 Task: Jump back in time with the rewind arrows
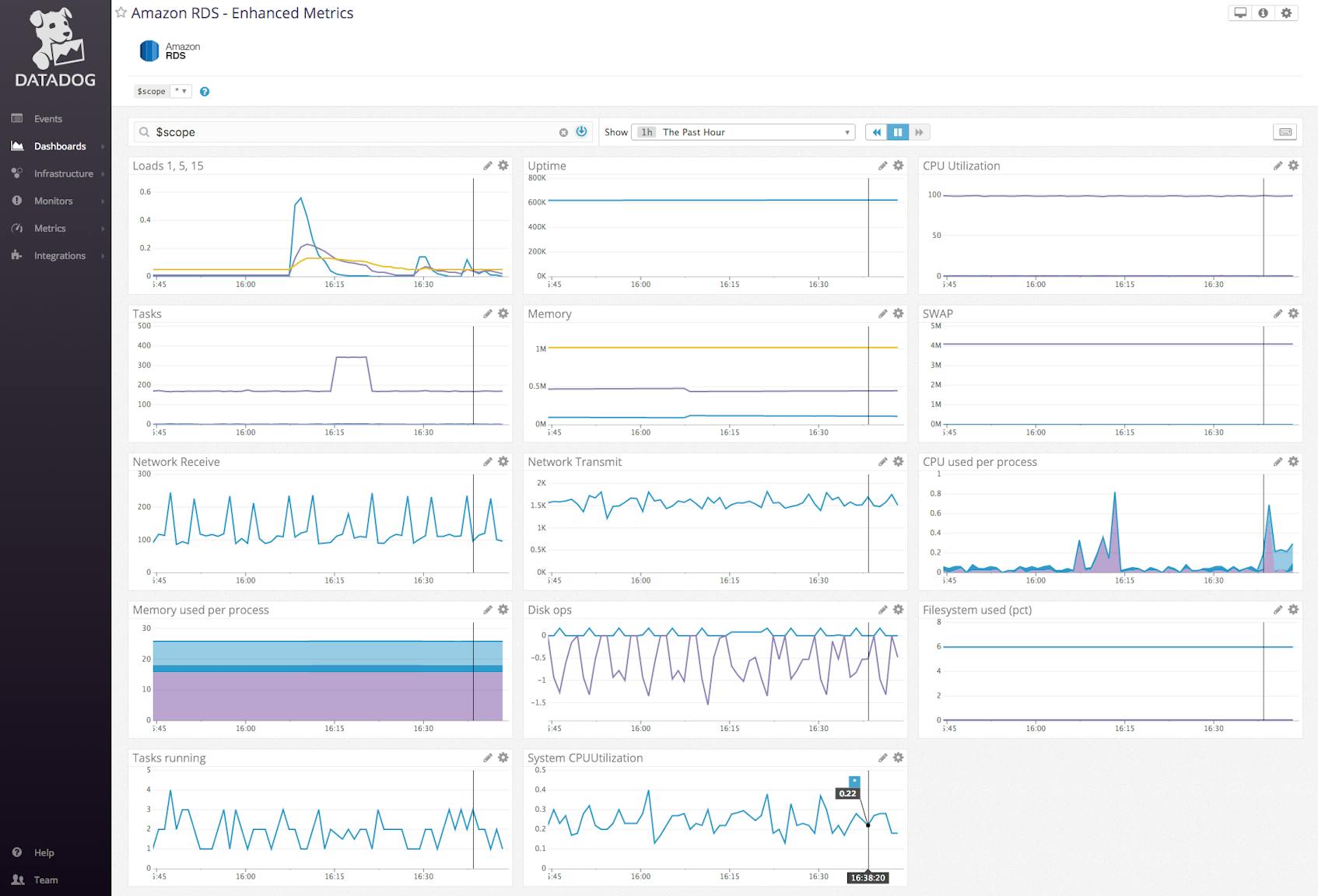[x=876, y=132]
